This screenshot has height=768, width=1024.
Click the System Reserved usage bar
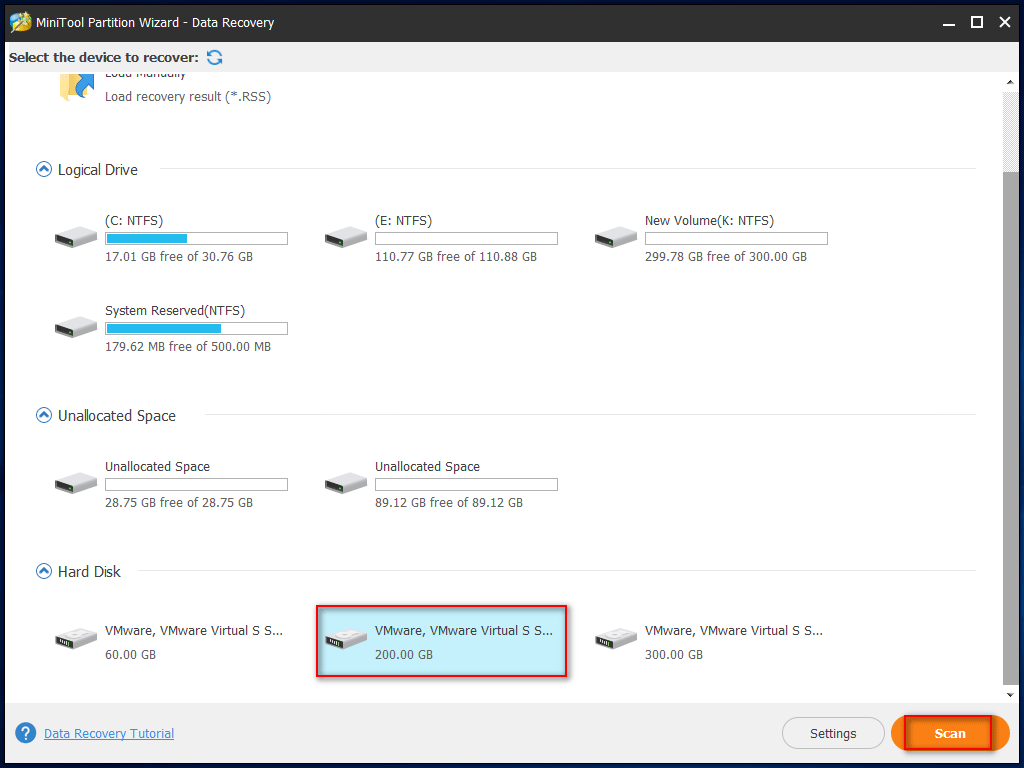tap(197, 328)
